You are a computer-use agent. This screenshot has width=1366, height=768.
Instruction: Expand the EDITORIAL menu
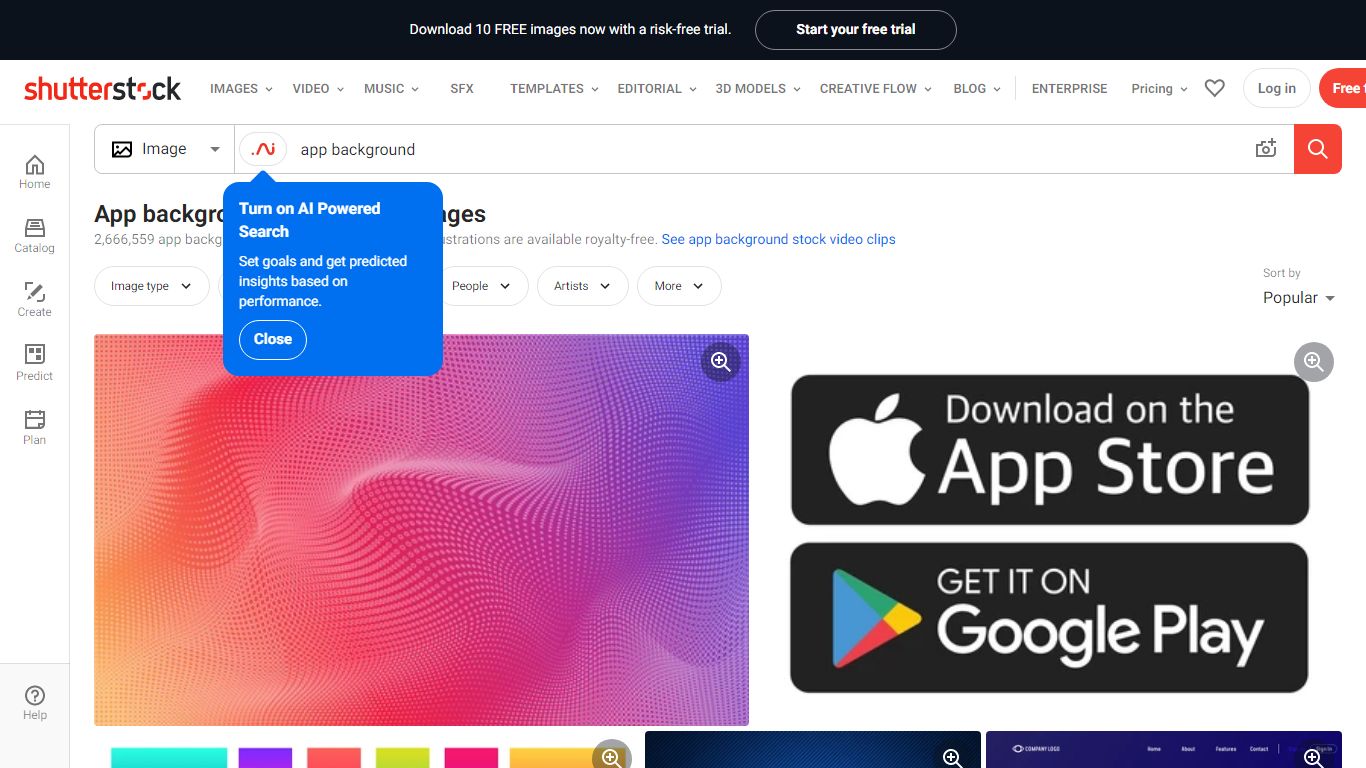tap(656, 88)
